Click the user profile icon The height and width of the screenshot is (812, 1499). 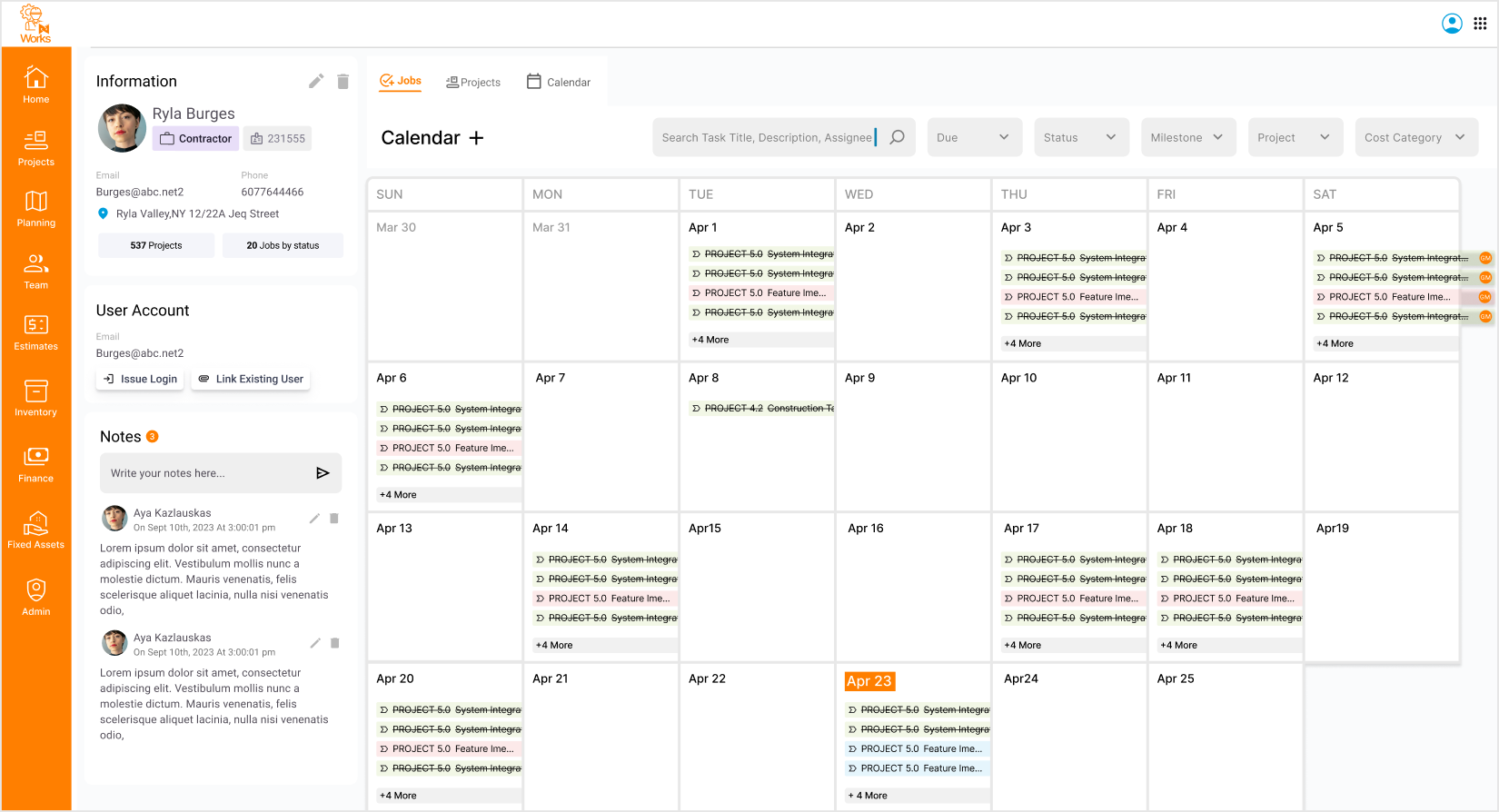coord(1452,24)
